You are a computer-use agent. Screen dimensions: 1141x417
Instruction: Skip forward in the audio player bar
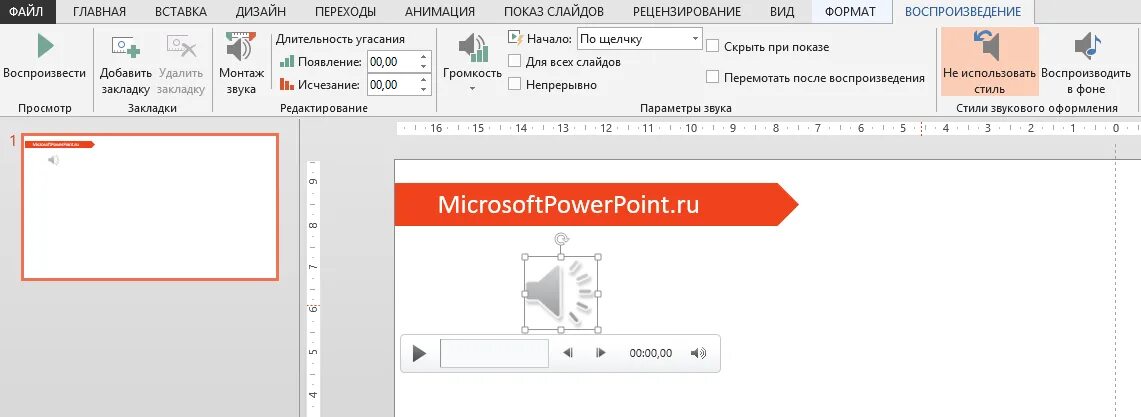[x=600, y=353]
